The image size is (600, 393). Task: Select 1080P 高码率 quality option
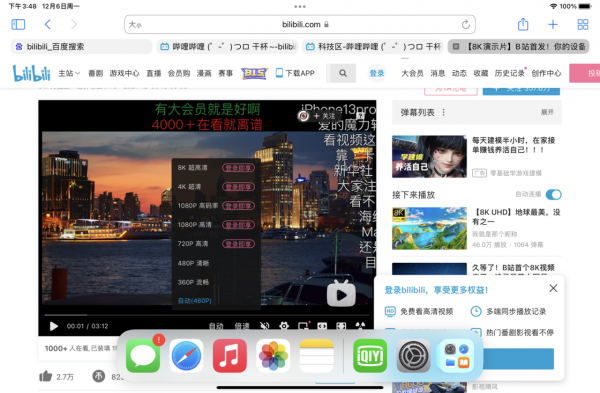pyautogui.click(x=216, y=206)
